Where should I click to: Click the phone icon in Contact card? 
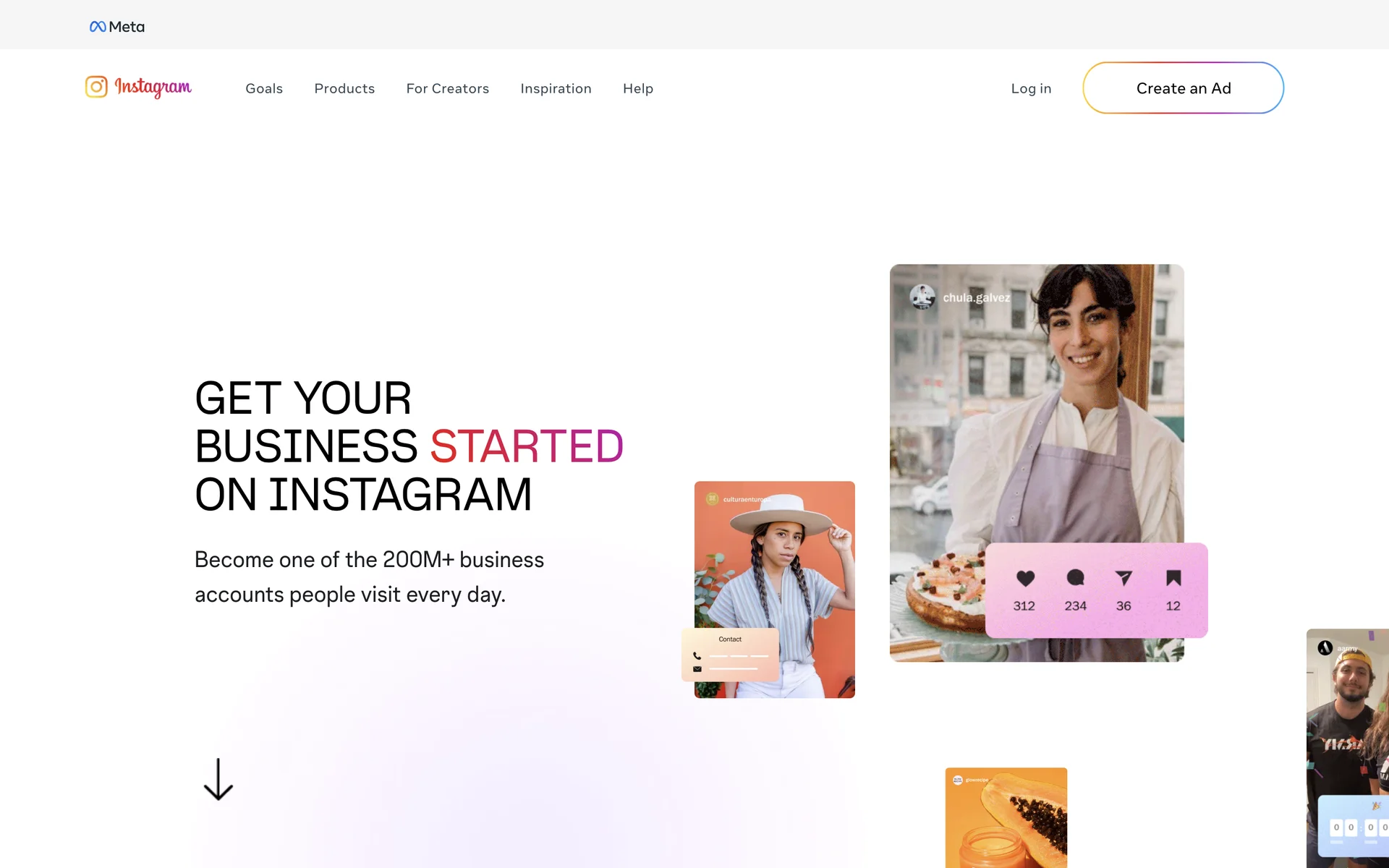(697, 656)
